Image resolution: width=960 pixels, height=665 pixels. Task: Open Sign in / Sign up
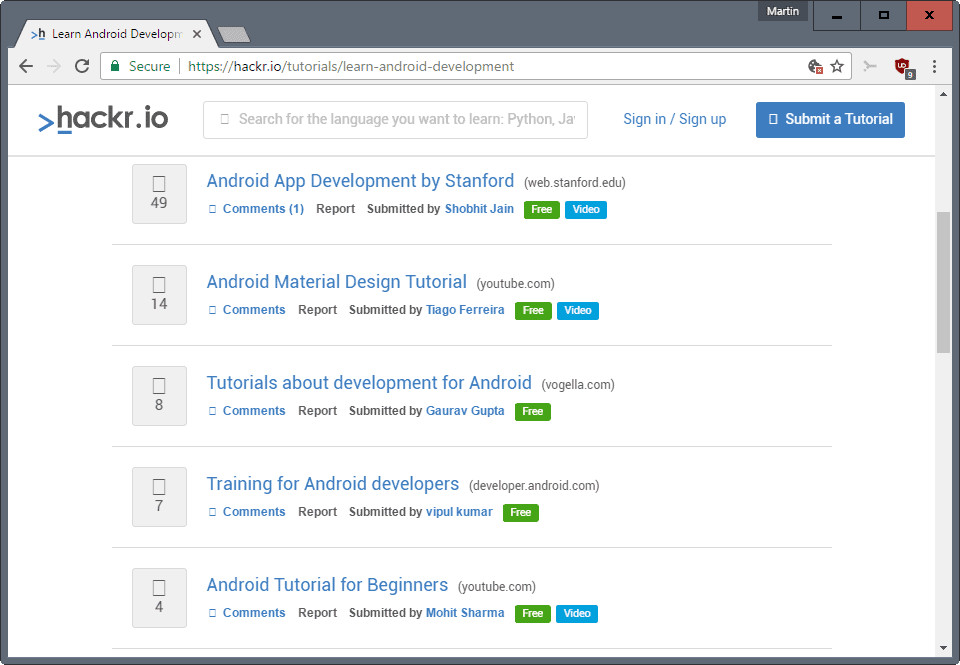point(674,119)
